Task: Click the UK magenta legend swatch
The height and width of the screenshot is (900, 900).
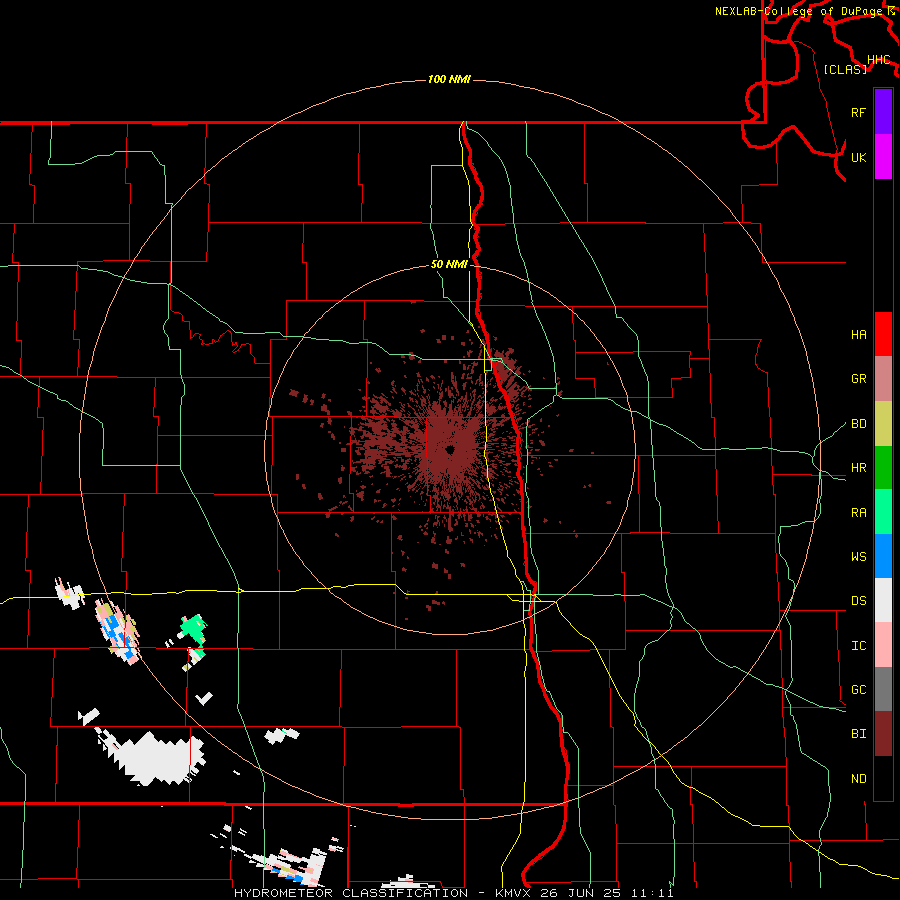Action: 883,157
